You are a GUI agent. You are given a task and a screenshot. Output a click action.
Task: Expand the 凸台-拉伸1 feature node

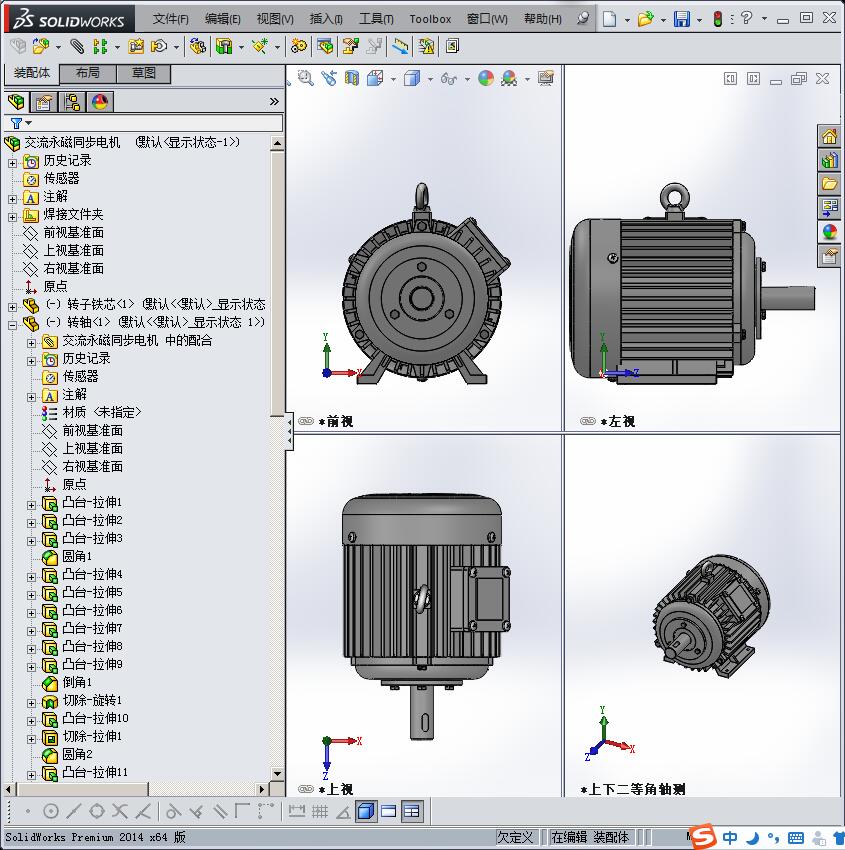pos(31,505)
